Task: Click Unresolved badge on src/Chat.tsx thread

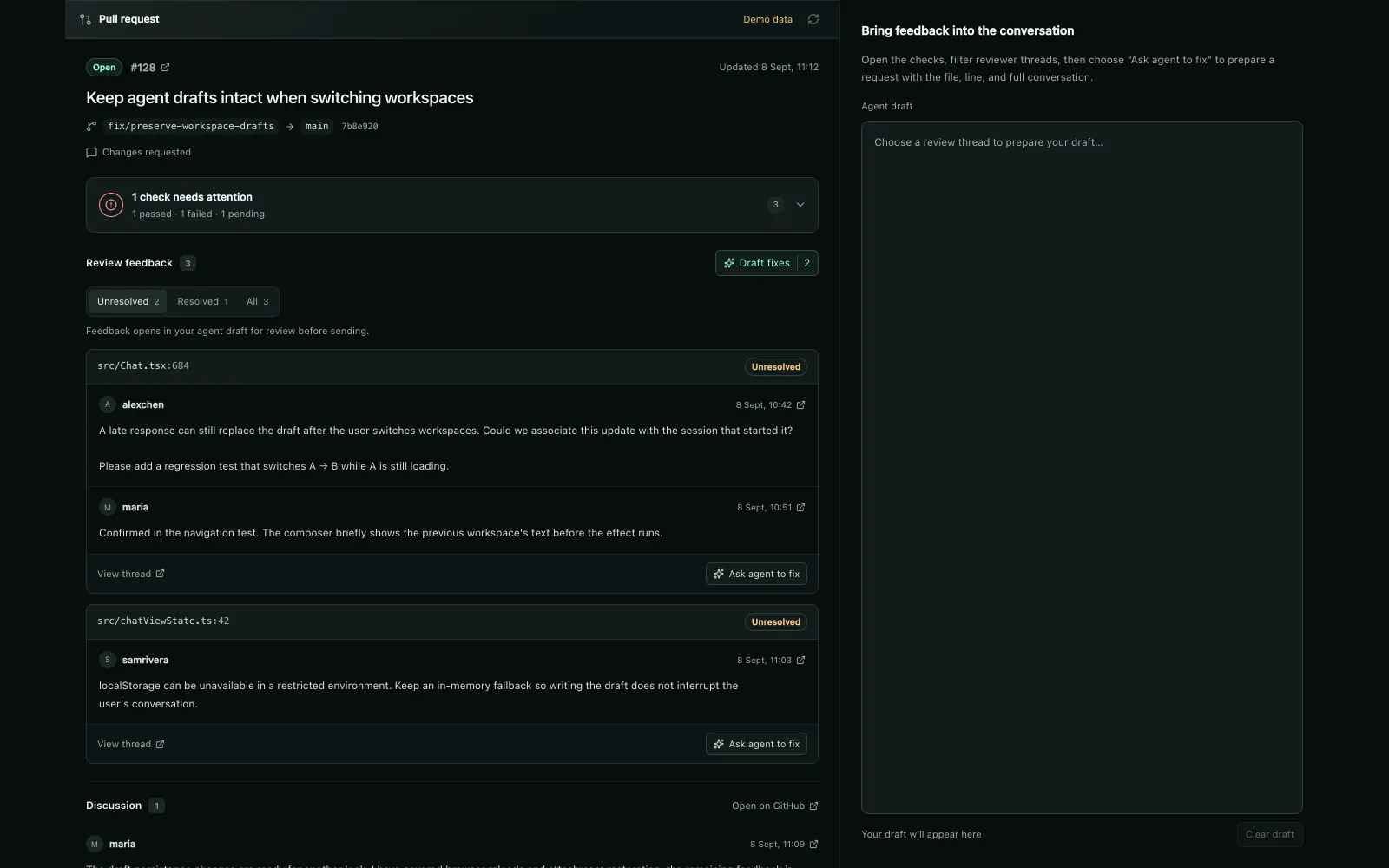Action: (775, 367)
